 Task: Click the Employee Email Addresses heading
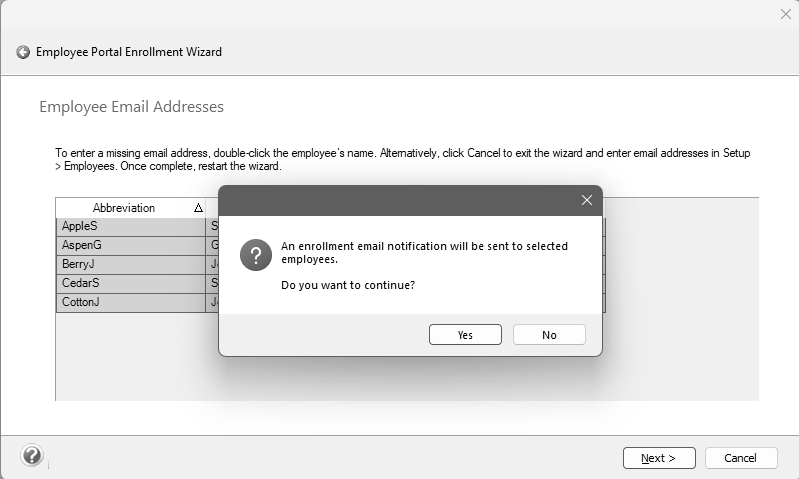pyautogui.click(x=131, y=107)
